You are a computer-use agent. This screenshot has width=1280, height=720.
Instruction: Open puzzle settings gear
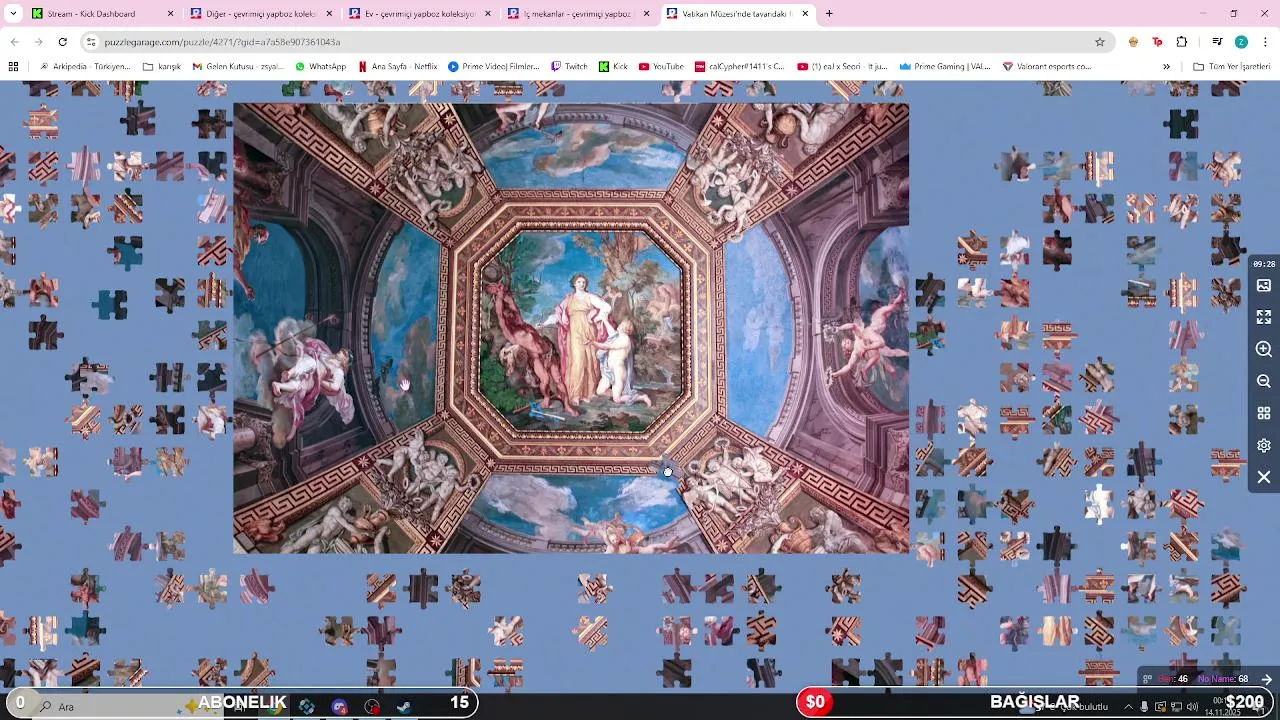[x=1264, y=445]
